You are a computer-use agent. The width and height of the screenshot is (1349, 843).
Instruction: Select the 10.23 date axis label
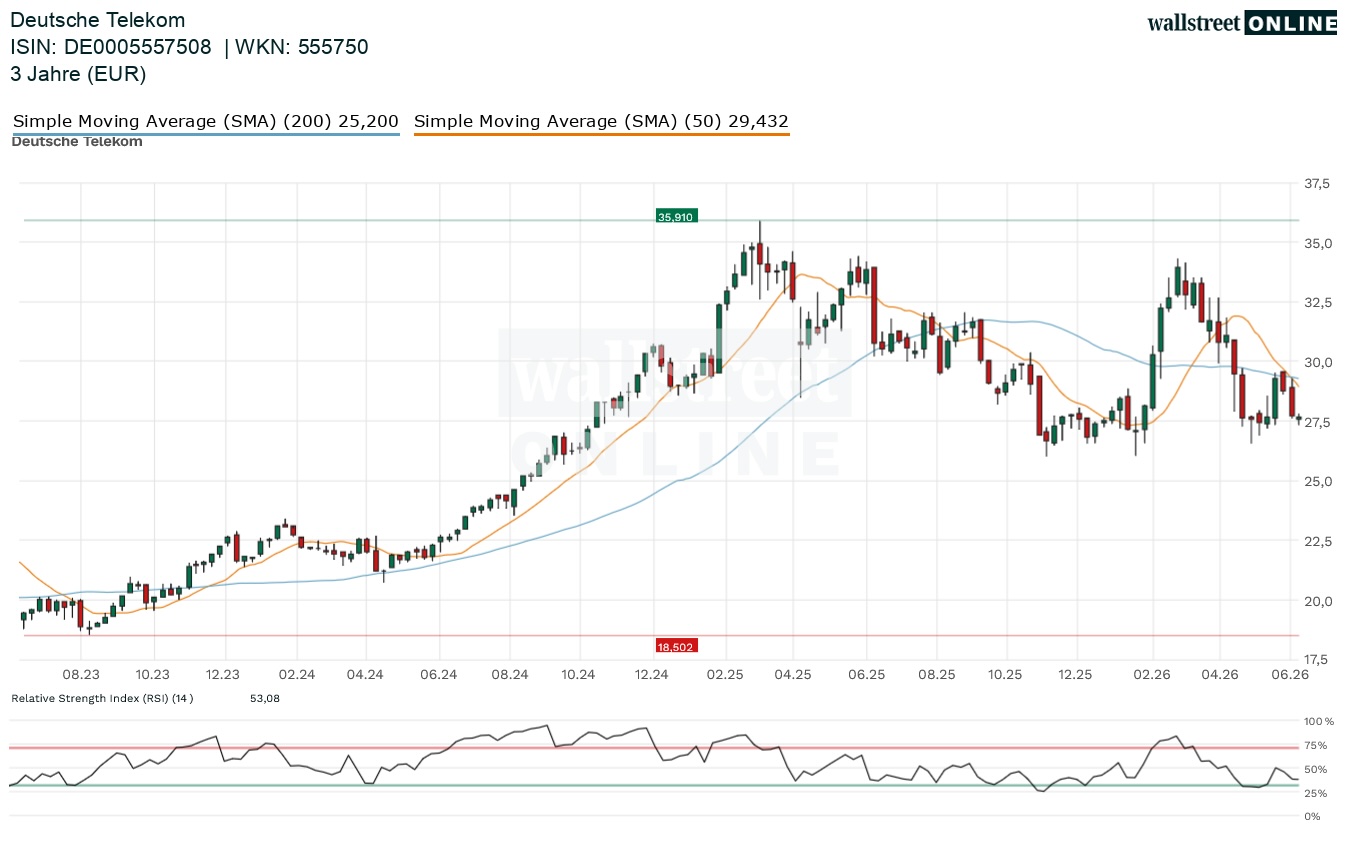click(152, 675)
